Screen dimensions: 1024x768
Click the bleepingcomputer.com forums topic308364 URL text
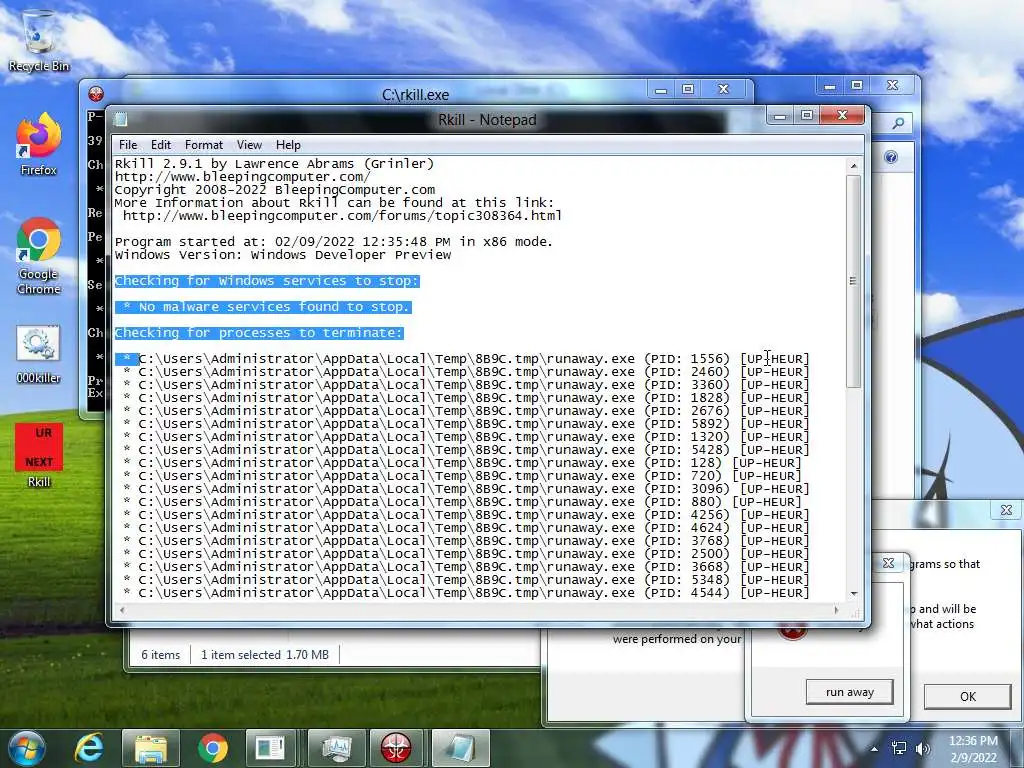pos(342,216)
